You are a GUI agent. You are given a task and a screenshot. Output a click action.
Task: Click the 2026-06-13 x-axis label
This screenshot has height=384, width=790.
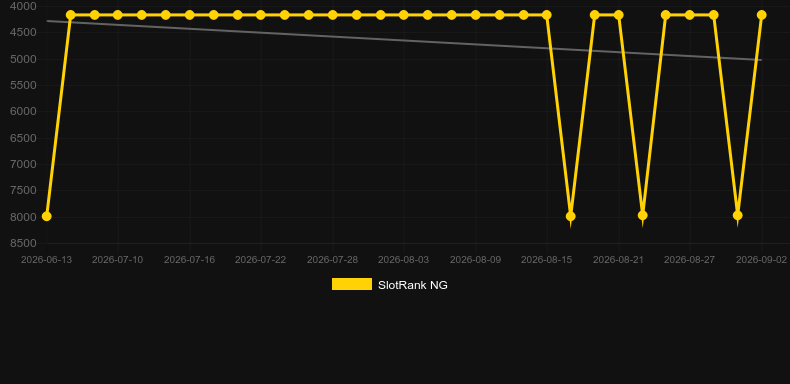(x=46, y=260)
